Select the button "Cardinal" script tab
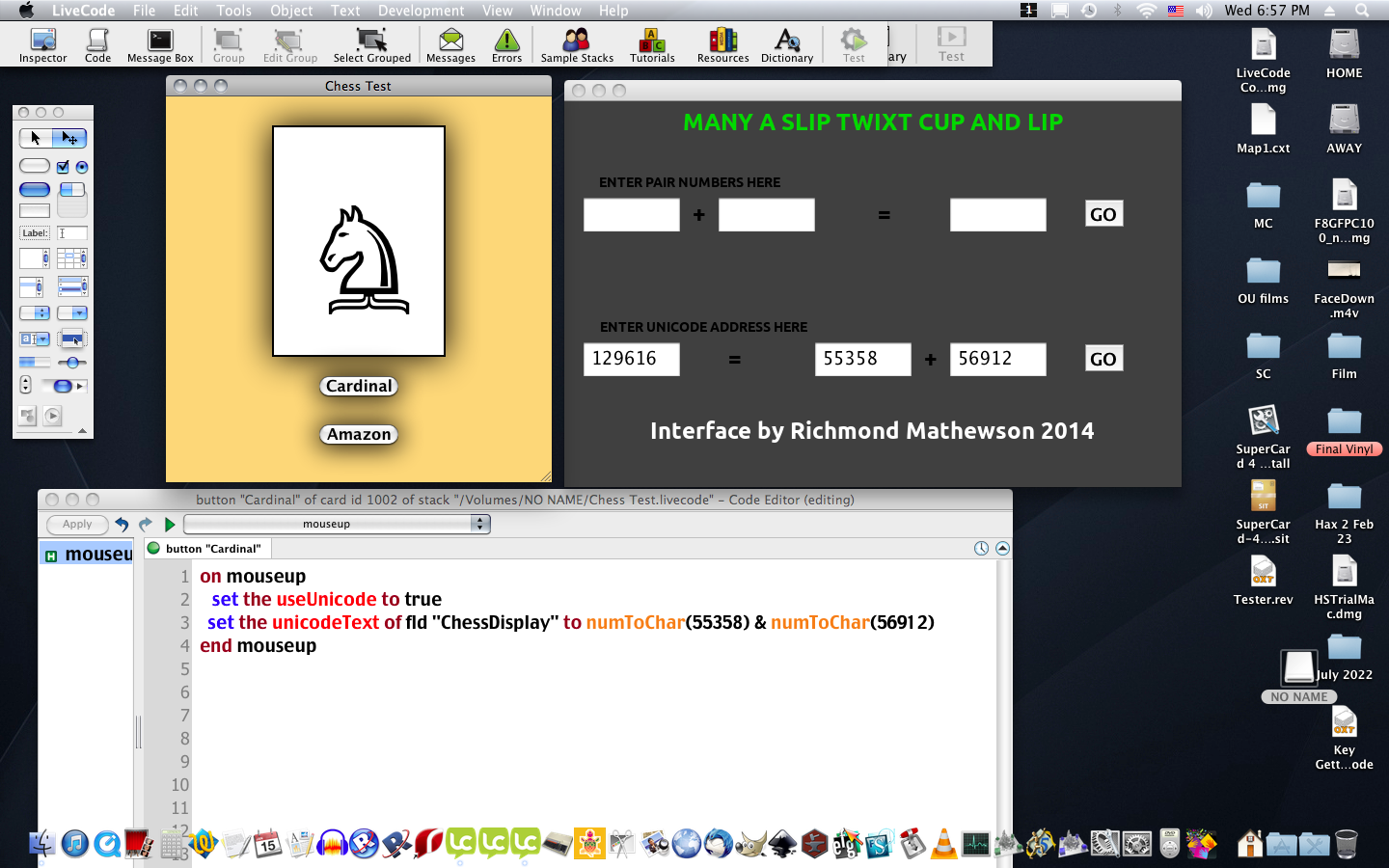This screenshot has height=868, width=1389. (208, 548)
